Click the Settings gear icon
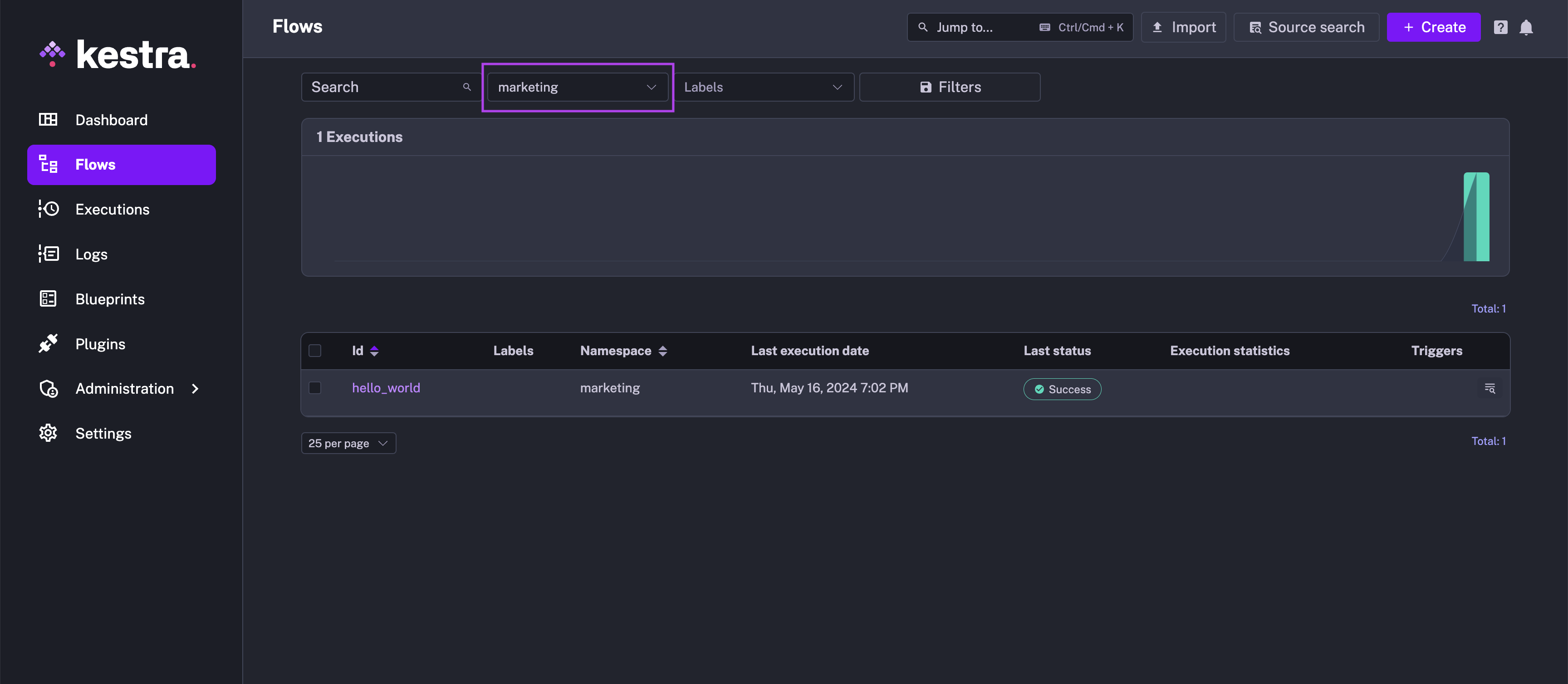Viewport: 1568px width, 684px height. pyautogui.click(x=49, y=433)
